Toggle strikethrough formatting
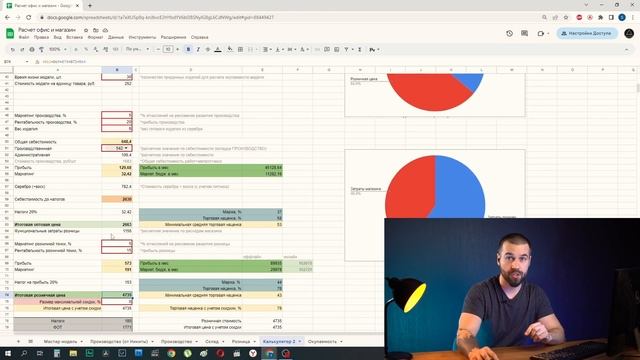The width and height of the screenshot is (640, 360). pyautogui.click(x=208, y=49)
